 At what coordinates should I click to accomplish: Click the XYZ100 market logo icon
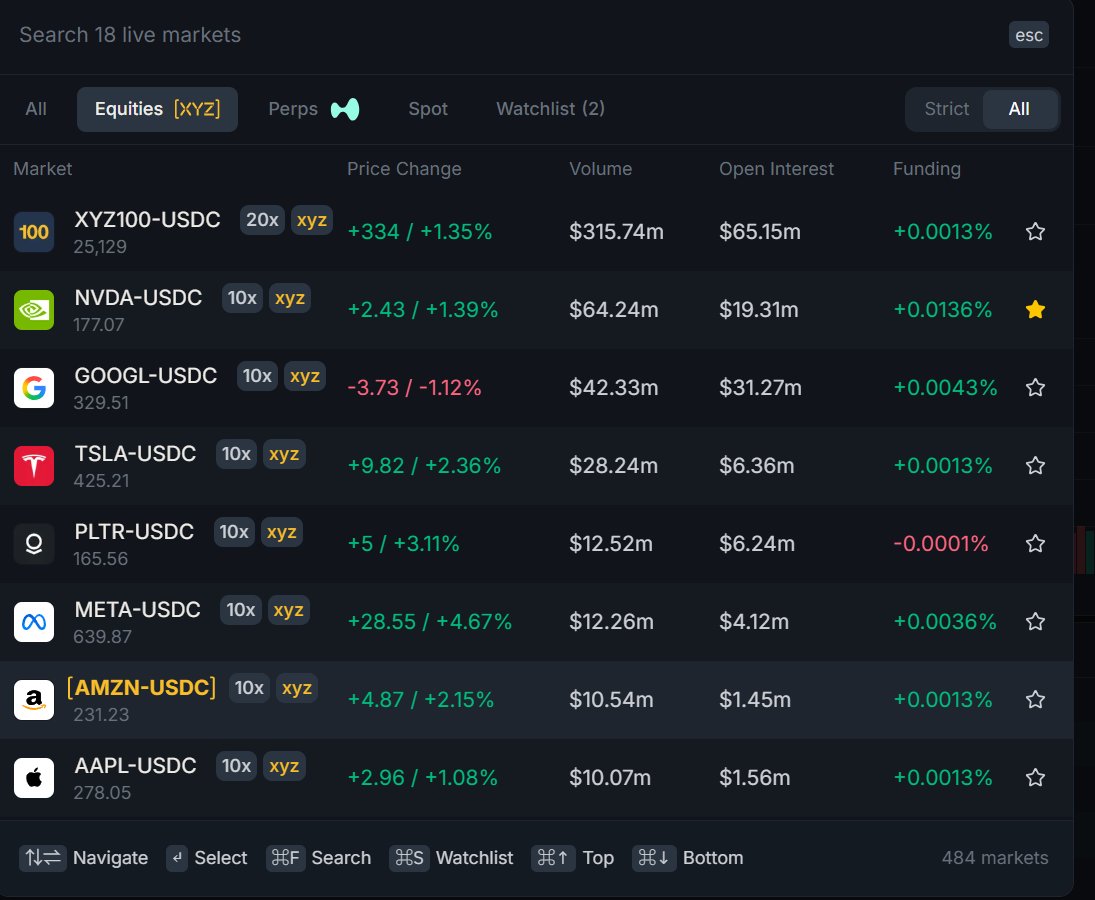pos(34,232)
